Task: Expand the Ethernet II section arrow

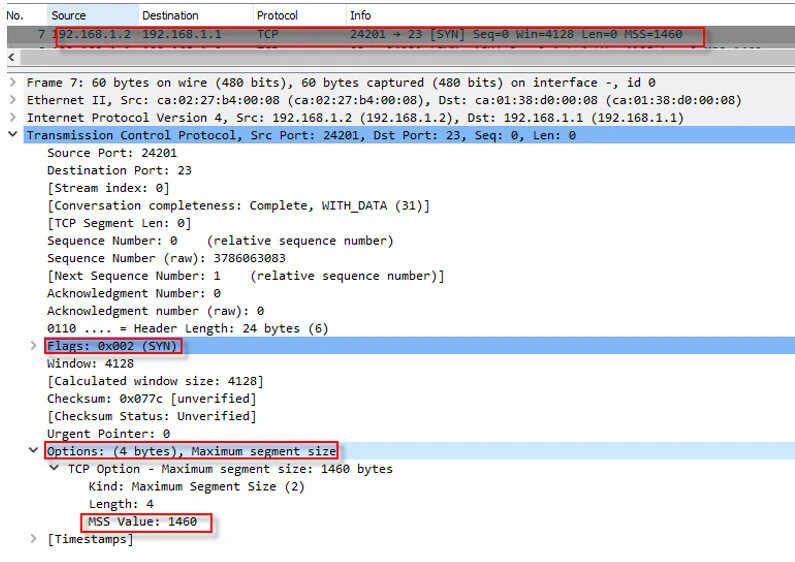Action: tap(11, 100)
